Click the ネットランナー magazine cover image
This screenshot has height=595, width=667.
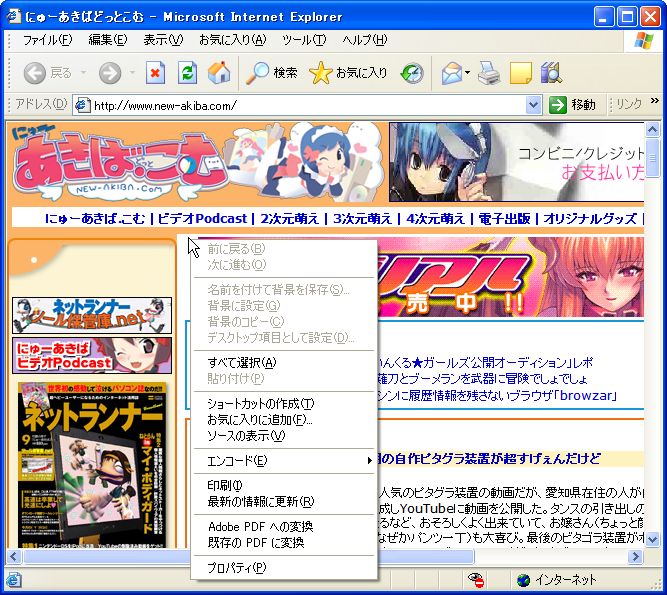click(x=92, y=465)
